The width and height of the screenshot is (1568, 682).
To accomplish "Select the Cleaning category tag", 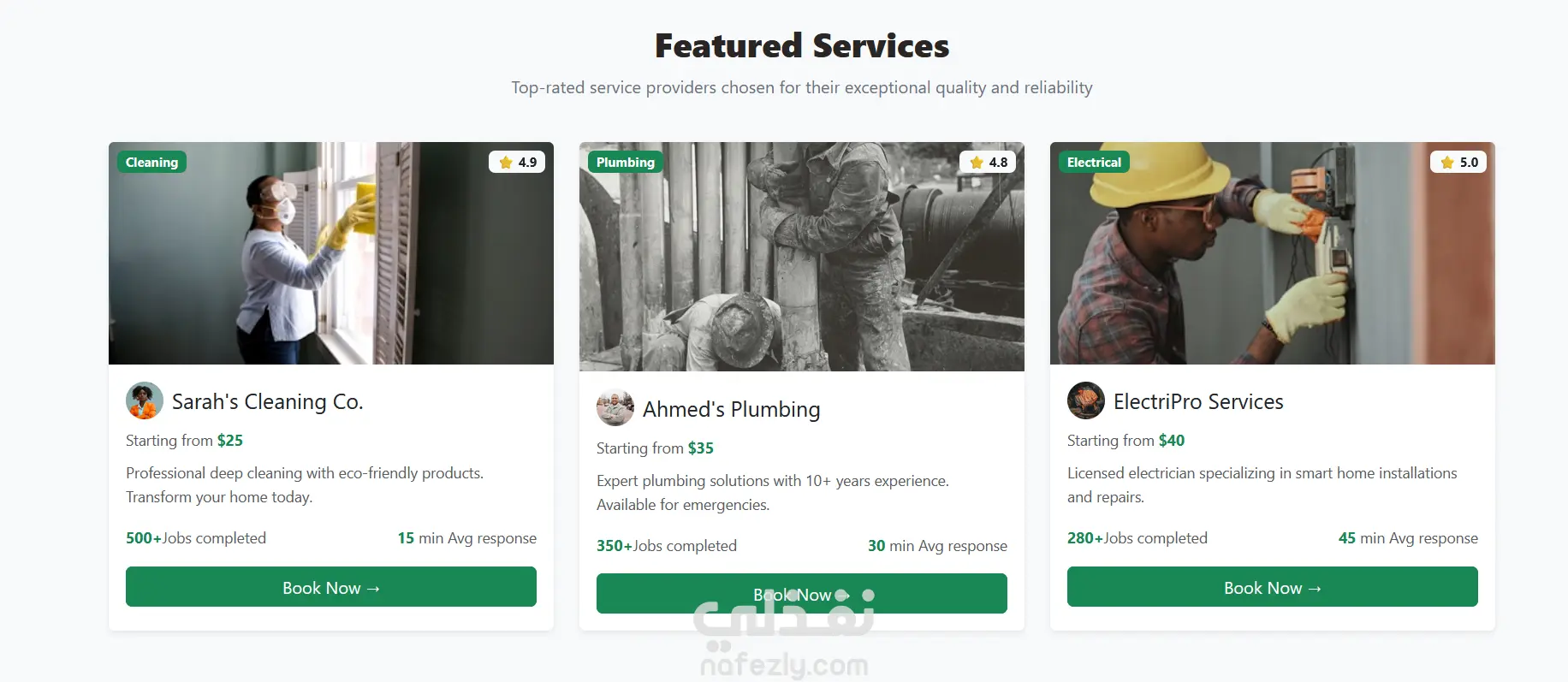I will coord(151,163).
